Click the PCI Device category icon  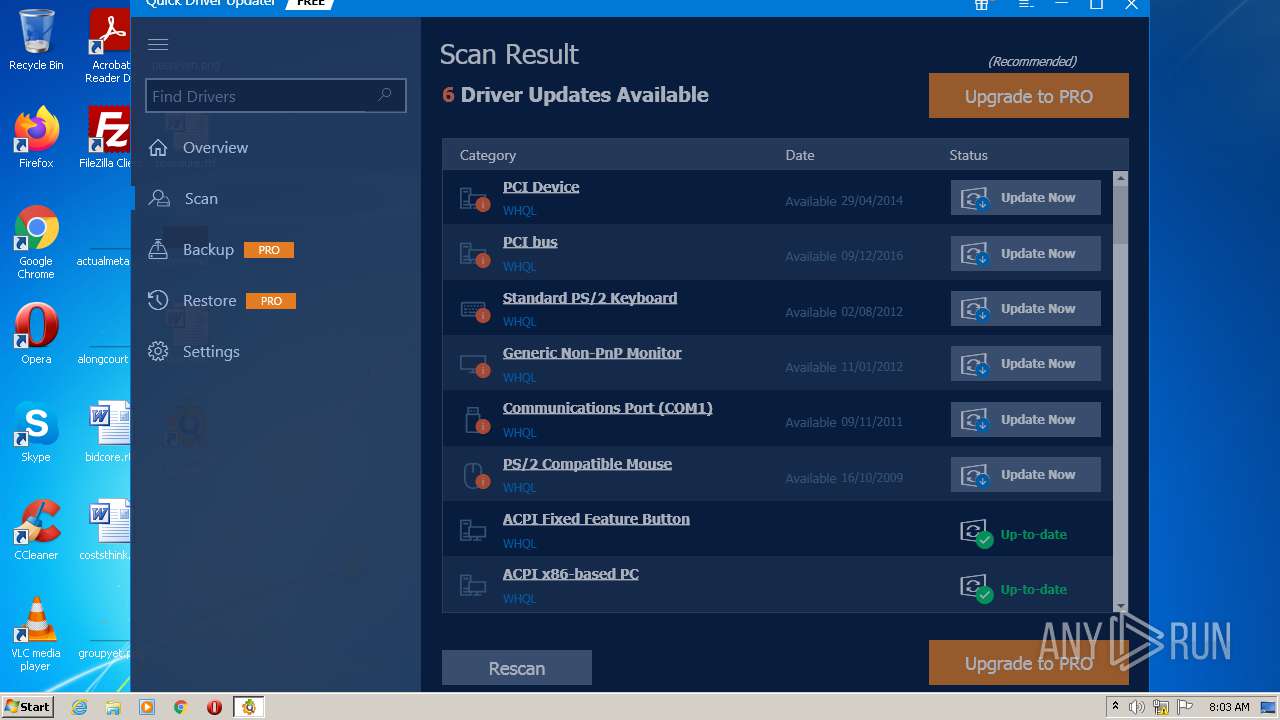474,199
